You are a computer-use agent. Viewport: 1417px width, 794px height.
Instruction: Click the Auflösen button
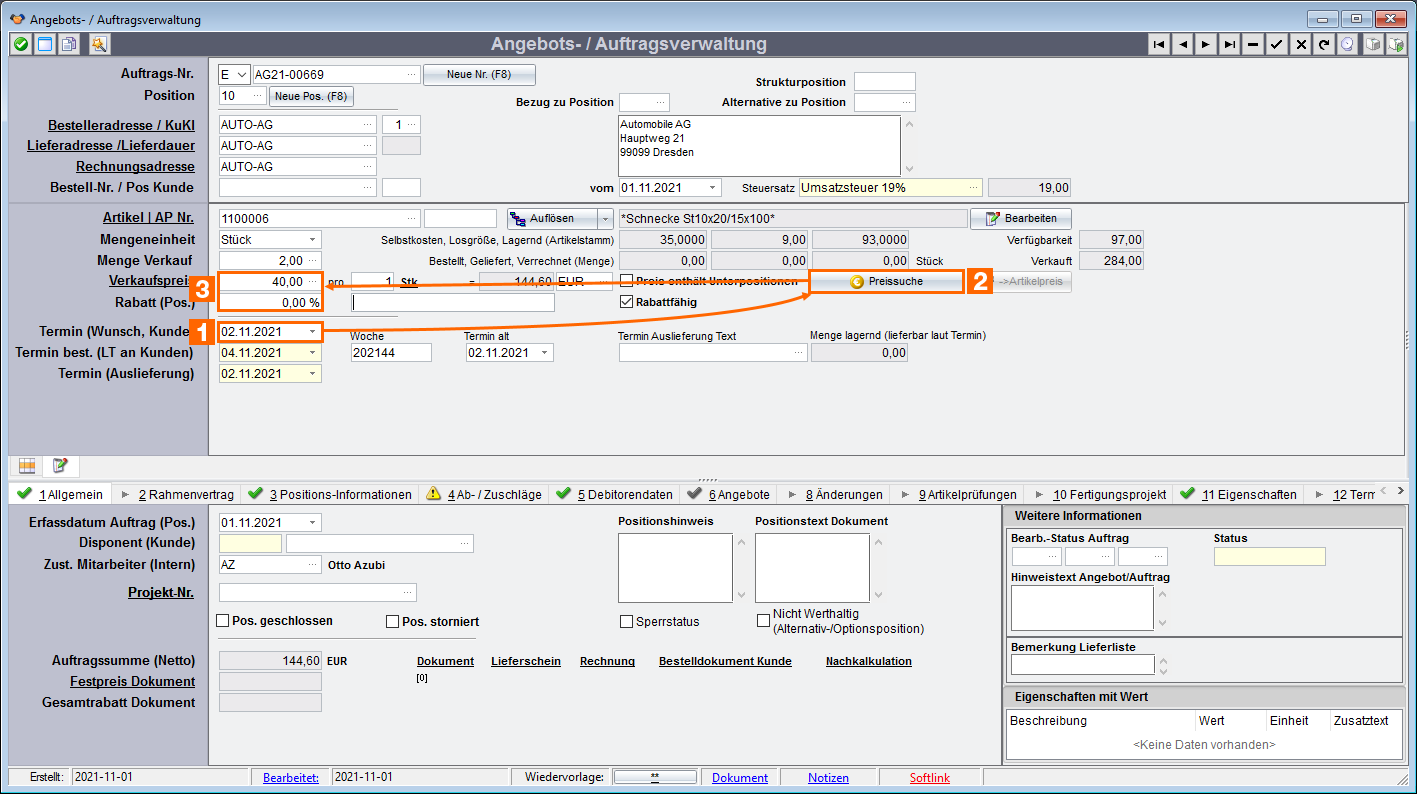click(x=552, y=218)
